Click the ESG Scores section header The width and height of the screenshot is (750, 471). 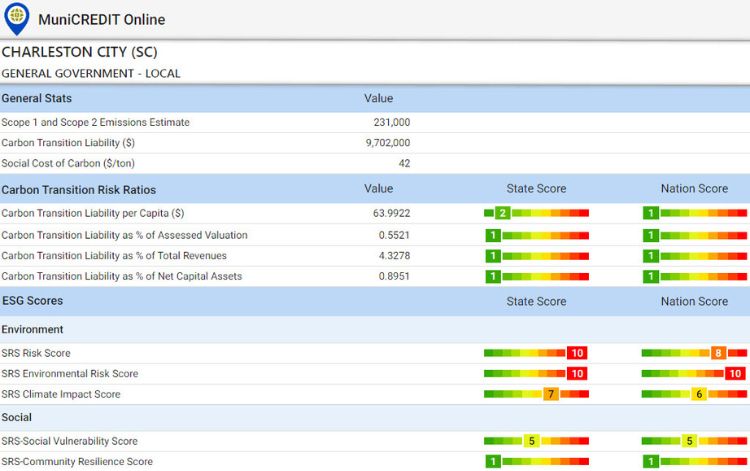[x=33, y=301]
